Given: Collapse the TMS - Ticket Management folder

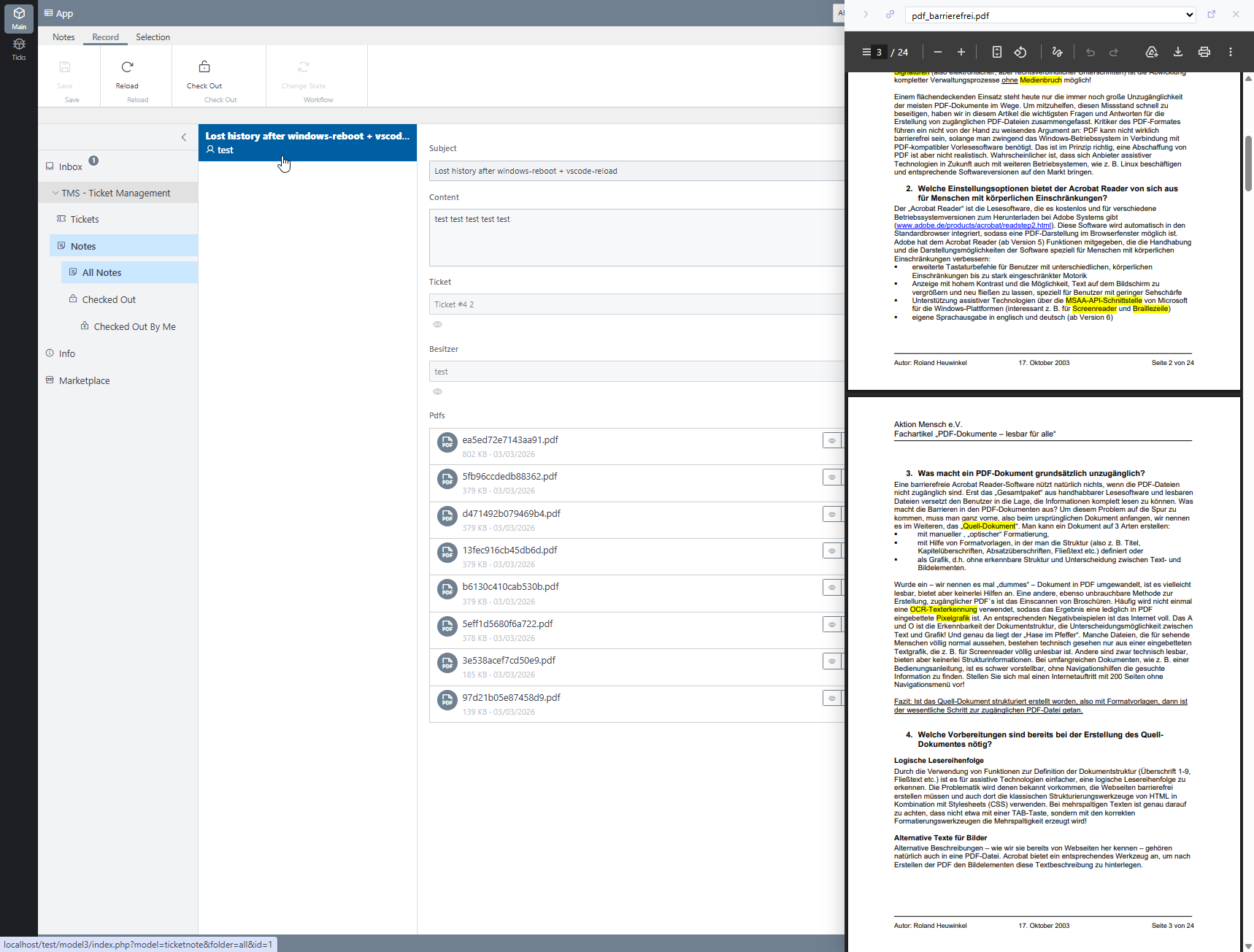Looking at the screenshot, I should (x=55, y=193).
